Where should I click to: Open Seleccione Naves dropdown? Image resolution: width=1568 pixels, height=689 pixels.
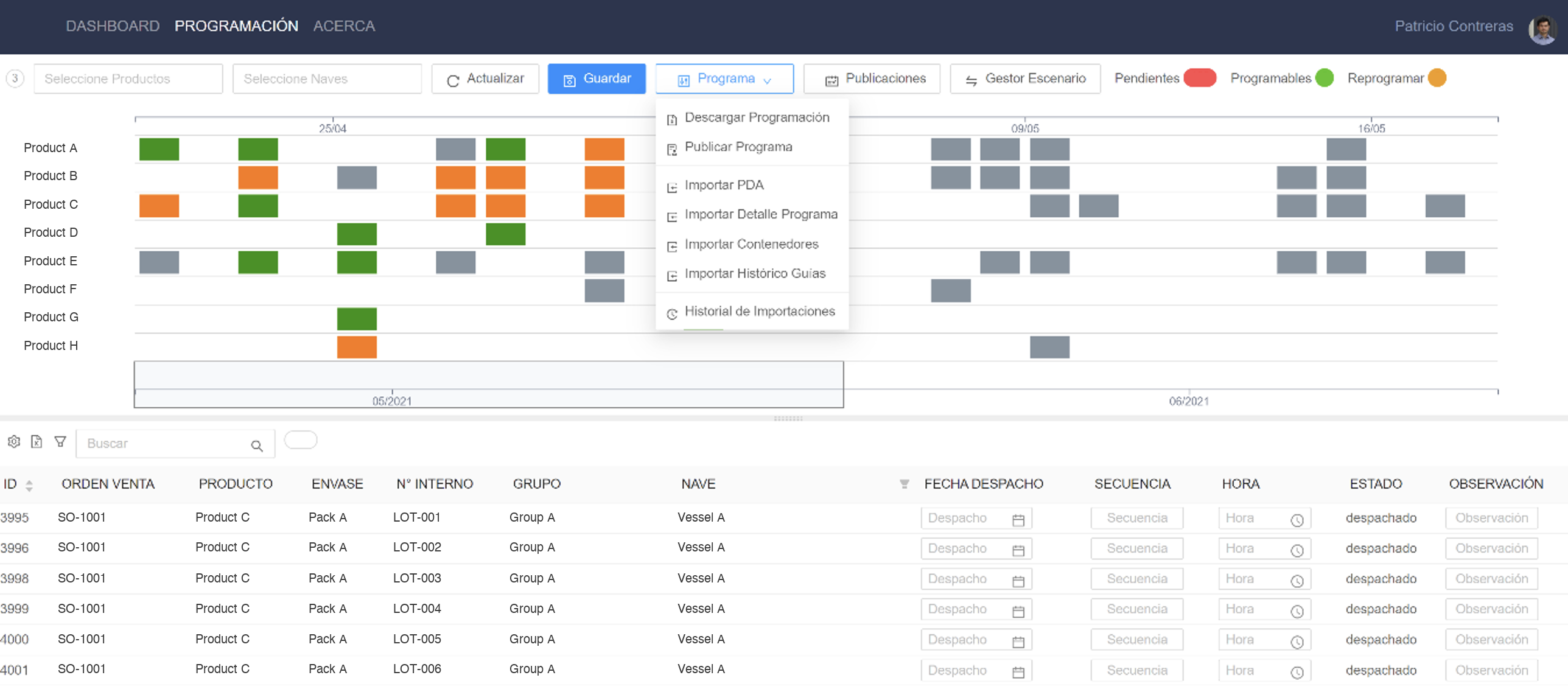(x=327, y=79)
